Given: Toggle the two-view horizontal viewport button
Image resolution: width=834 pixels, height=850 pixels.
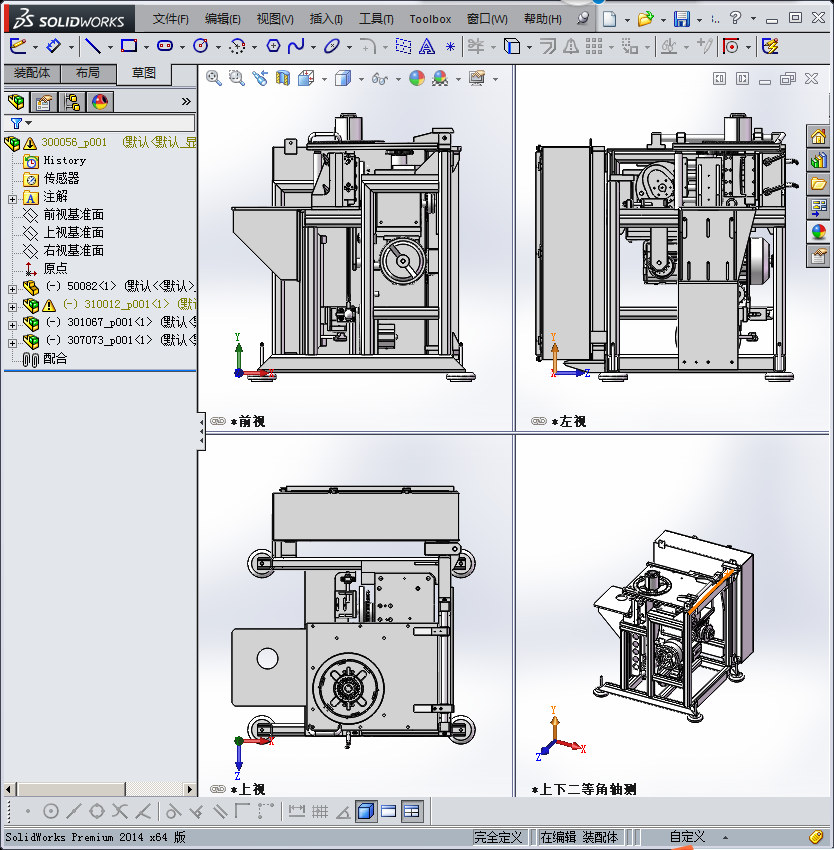Looking at the screenshot, I should [x=389, y=811].
